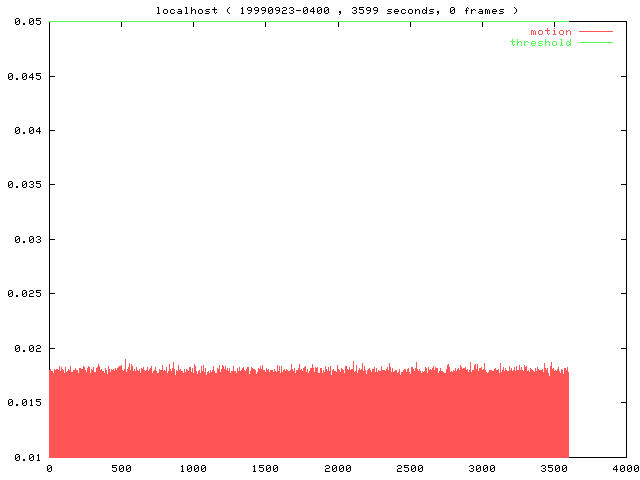Click the 1500 x-axis tick label
Screen dimensions: 640x480
265,469
